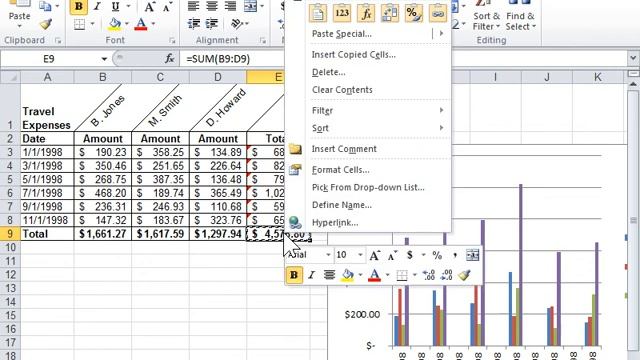Toggle Bold on the mini toolbar
This screenshot has height=360, width=640.
point(294,275)
